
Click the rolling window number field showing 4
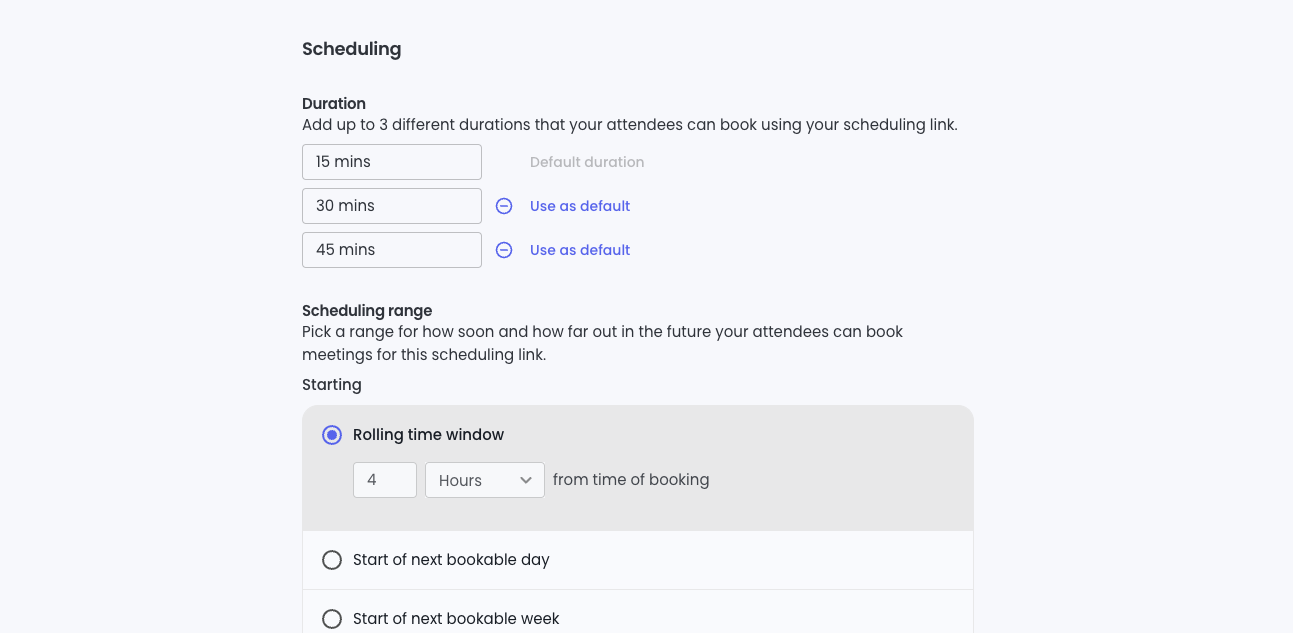coord(385,480)
